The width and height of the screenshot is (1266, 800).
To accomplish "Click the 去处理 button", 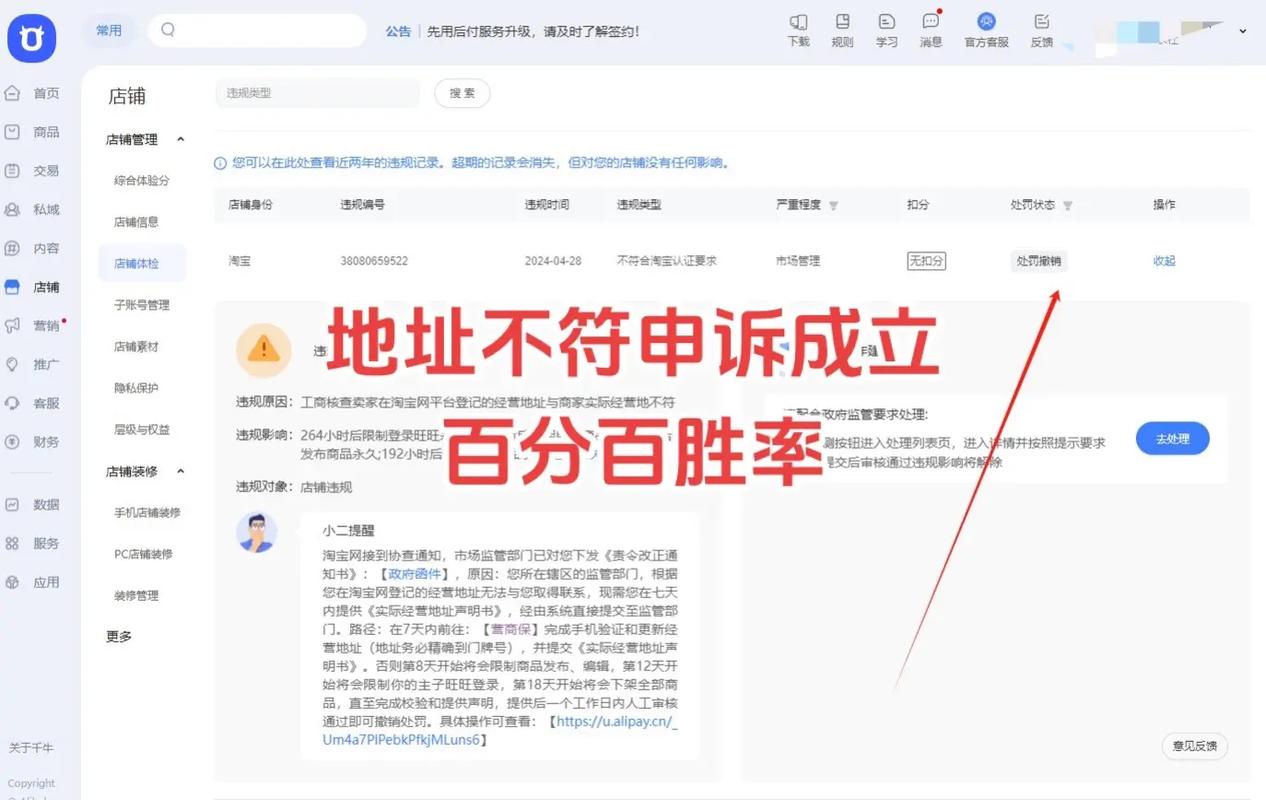I will tap(1171, 438).
